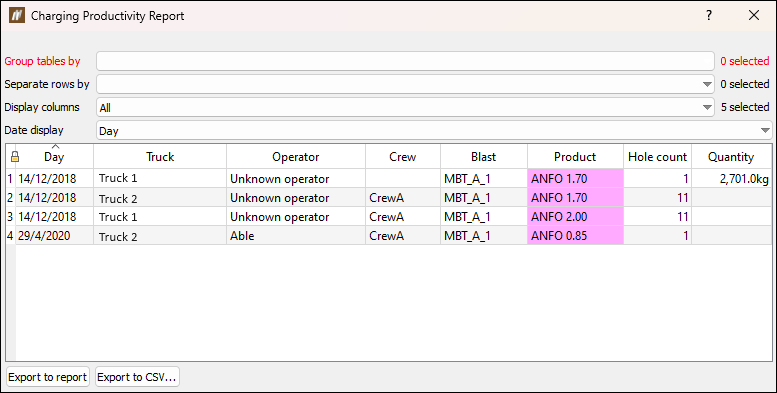Screen dimensions: 777x393
Task: Select row header number 1
Action: tap(10, 178)
